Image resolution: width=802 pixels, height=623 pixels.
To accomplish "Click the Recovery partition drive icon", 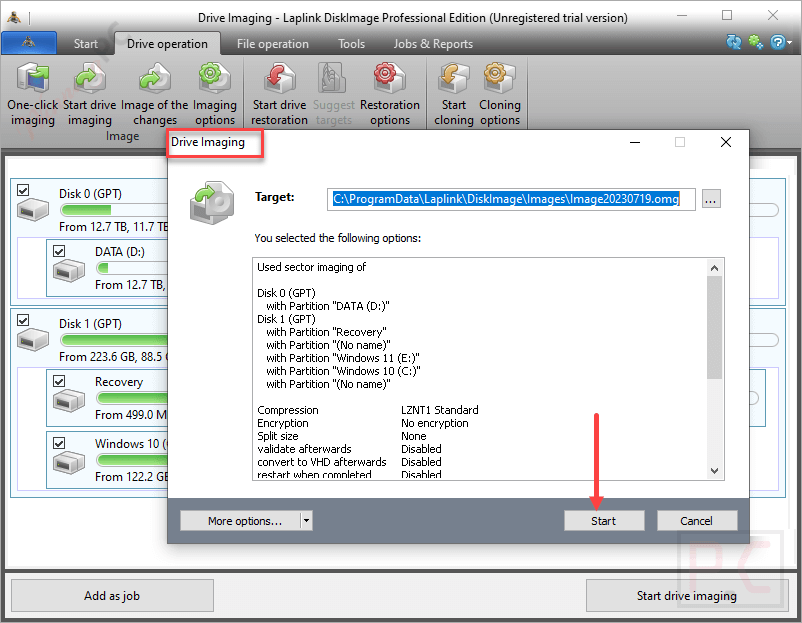I will coord(69,400).
